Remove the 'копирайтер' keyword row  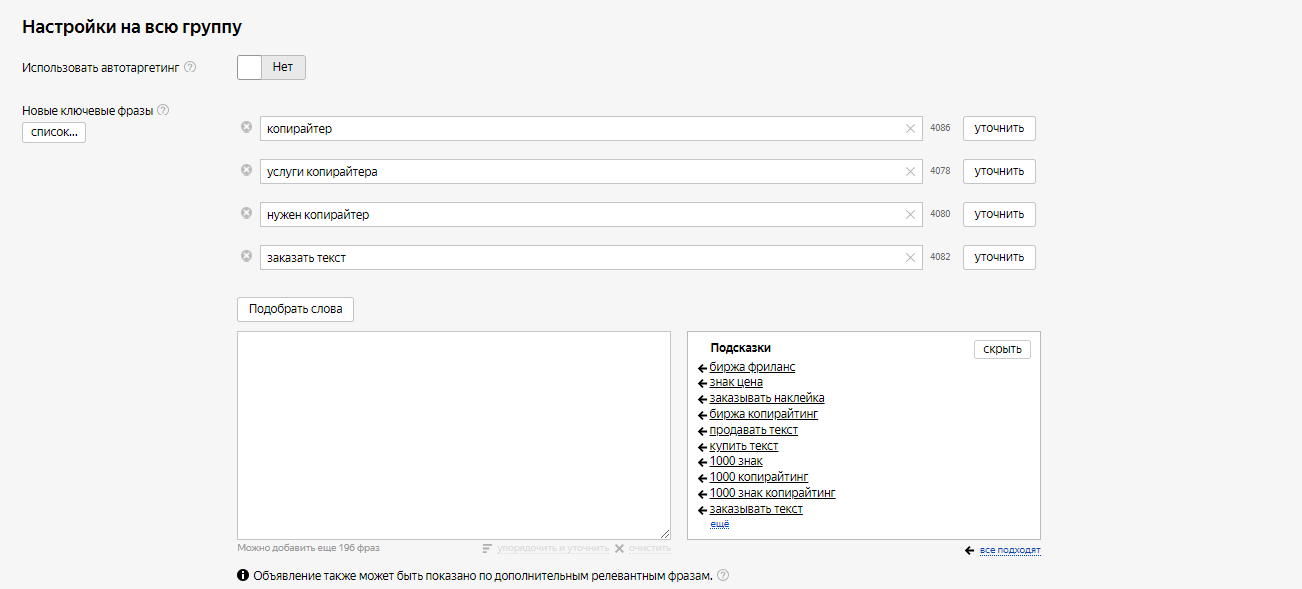[246, 127]
